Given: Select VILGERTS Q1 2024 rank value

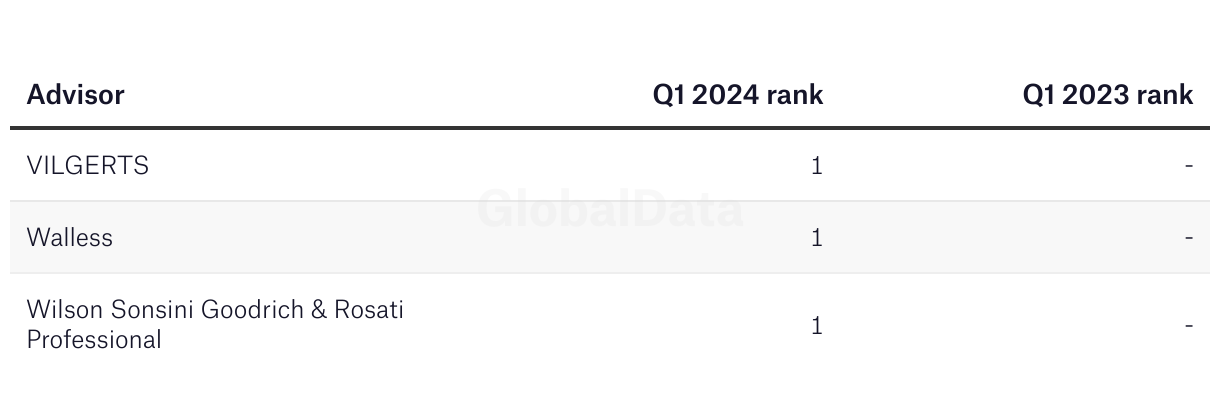Looking at the screenshot, I should pos(817,166).
